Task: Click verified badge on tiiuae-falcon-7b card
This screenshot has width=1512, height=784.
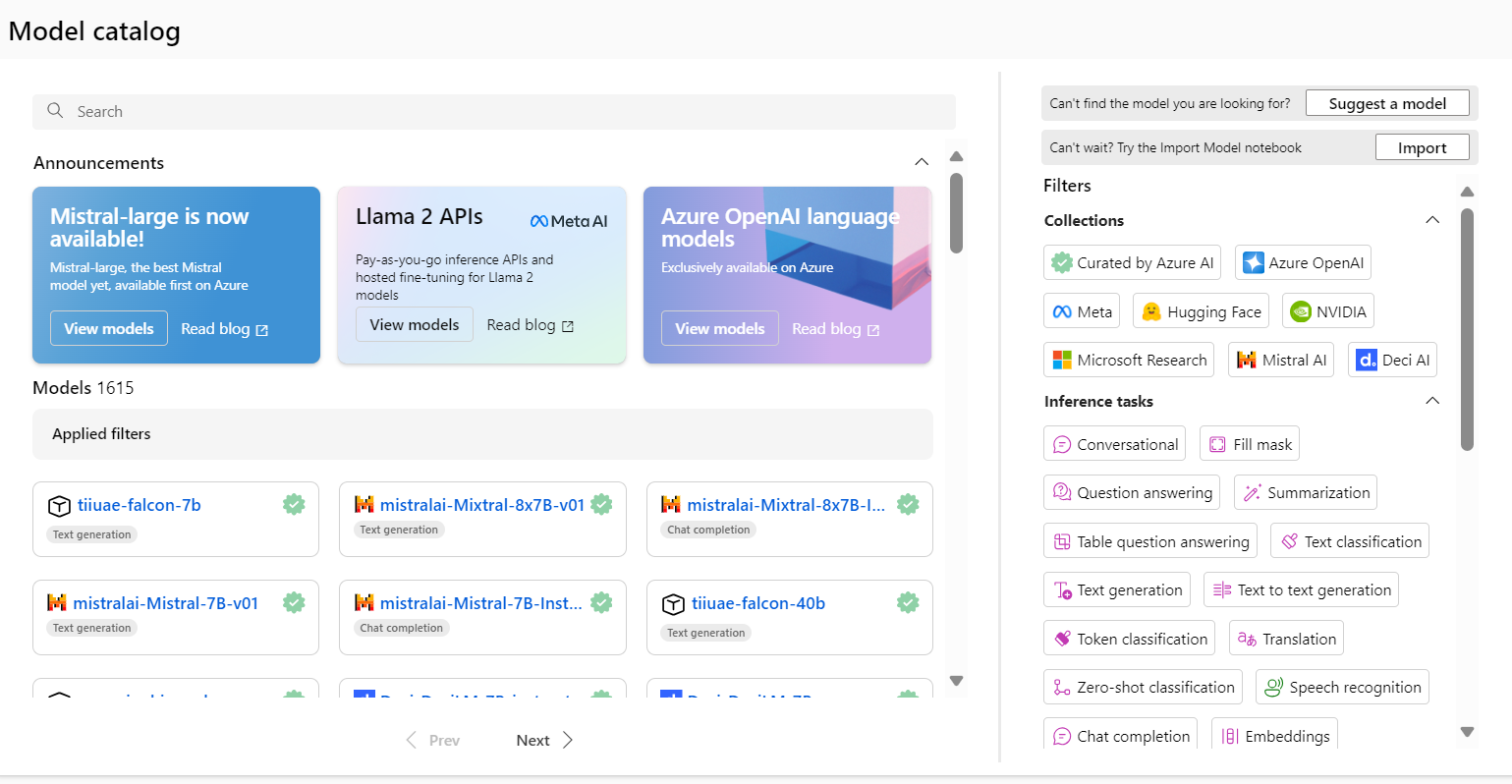Action: [x=294, y=504]
